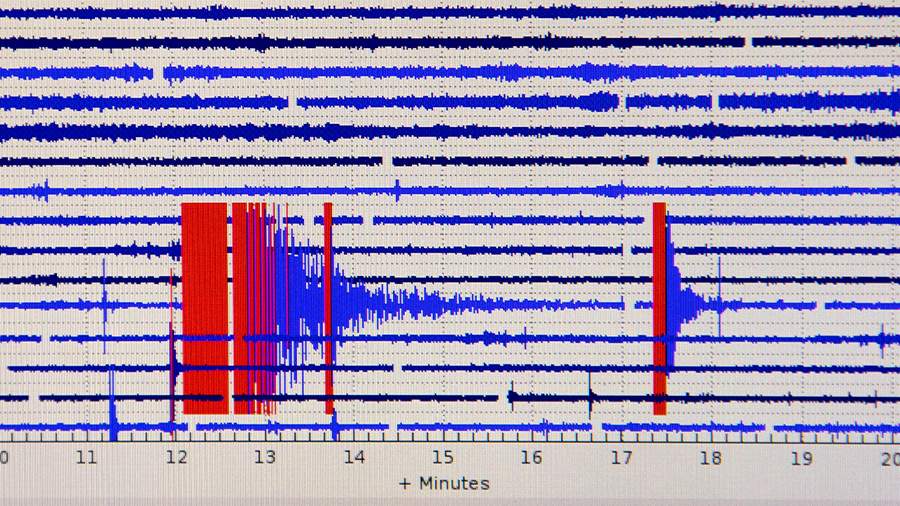Click the thin red spike at minute 12
The width and height of the screenshot is (900, 506).
(172, 353)
